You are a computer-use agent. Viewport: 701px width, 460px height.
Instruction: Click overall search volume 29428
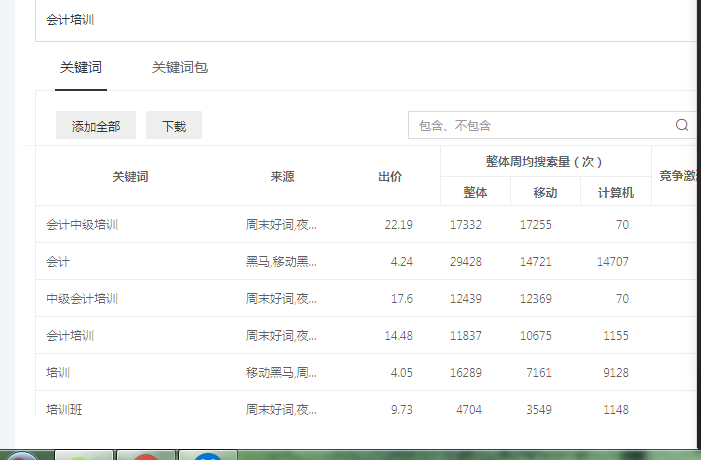[x=466, y=262]
